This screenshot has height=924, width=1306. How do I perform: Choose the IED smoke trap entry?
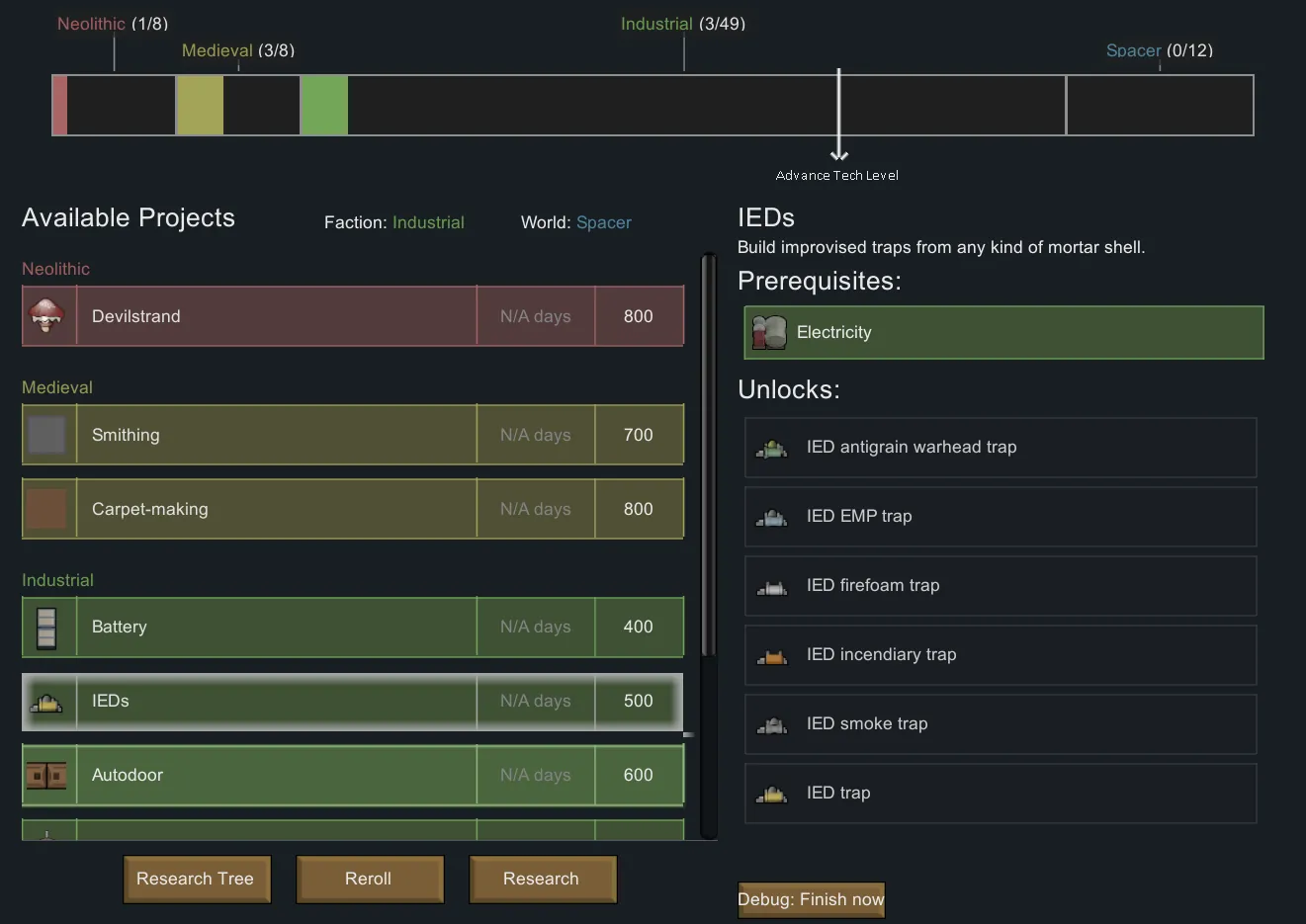(1001, 724)
